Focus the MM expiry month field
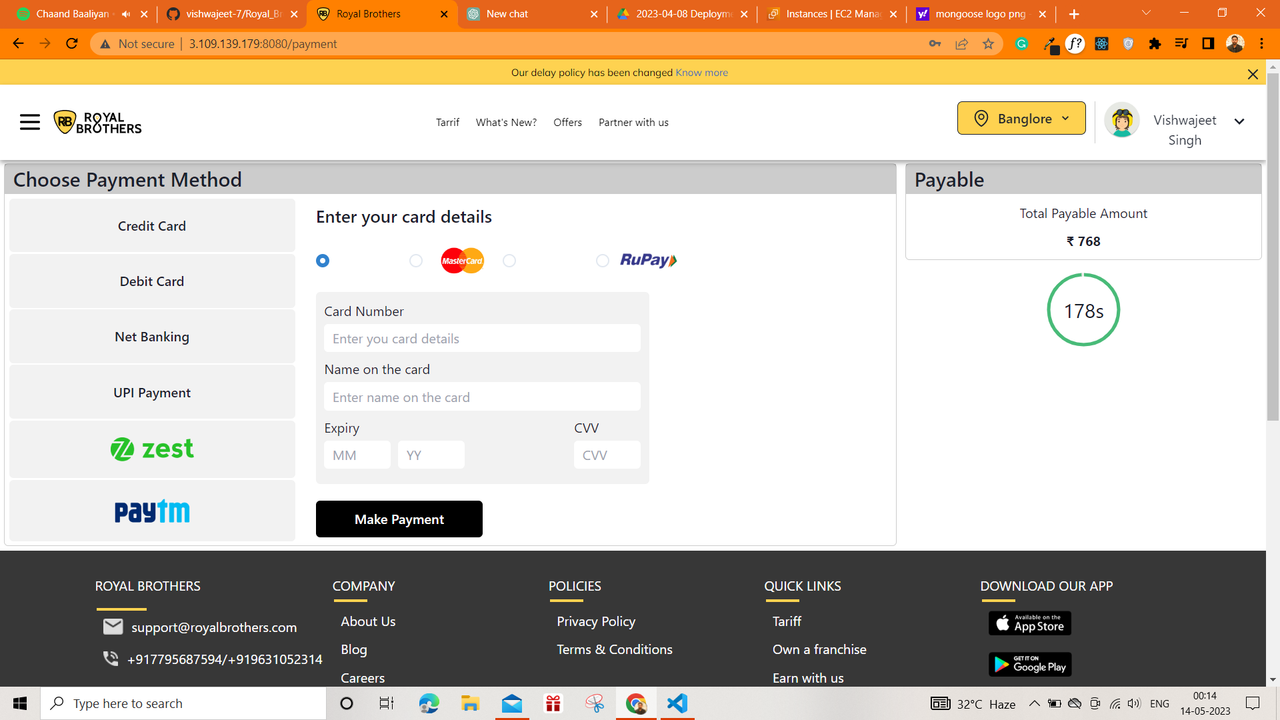The height and width of the screenshot is (720, 1280). (357, 455)
